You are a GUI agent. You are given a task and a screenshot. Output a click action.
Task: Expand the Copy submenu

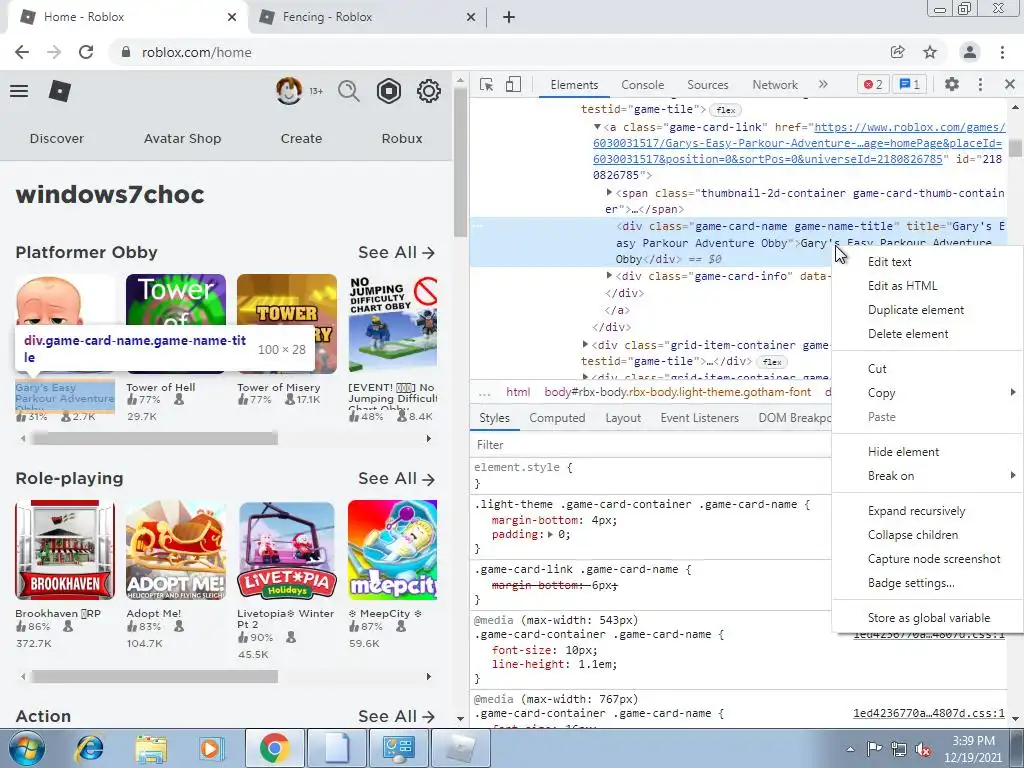927,393
